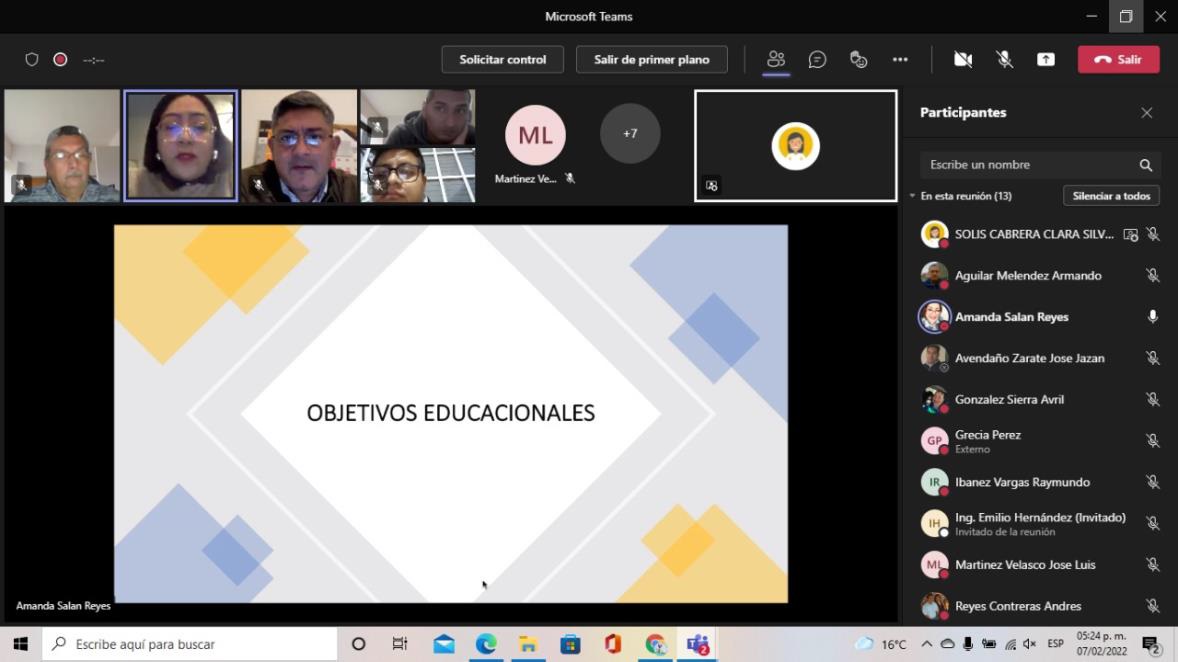The width and height of the screenshot is (1178, 662).
Task: Click the recording indicator icon
Action: (x=60, y=59)
